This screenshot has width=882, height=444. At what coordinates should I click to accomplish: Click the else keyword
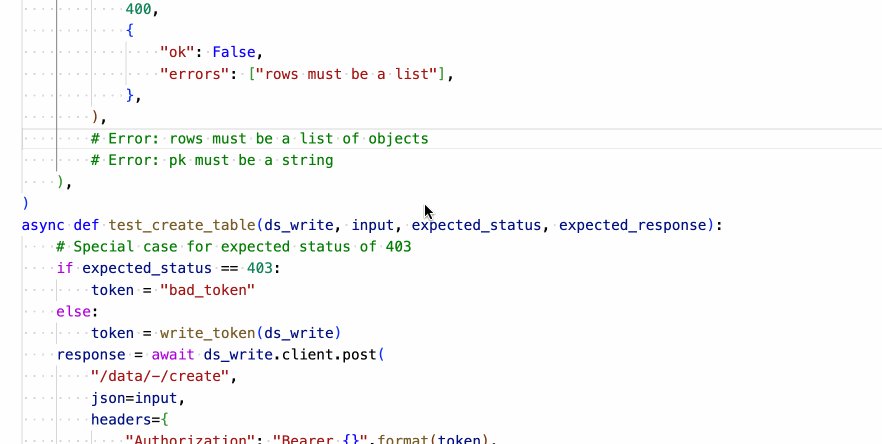(x=73, y=312)
